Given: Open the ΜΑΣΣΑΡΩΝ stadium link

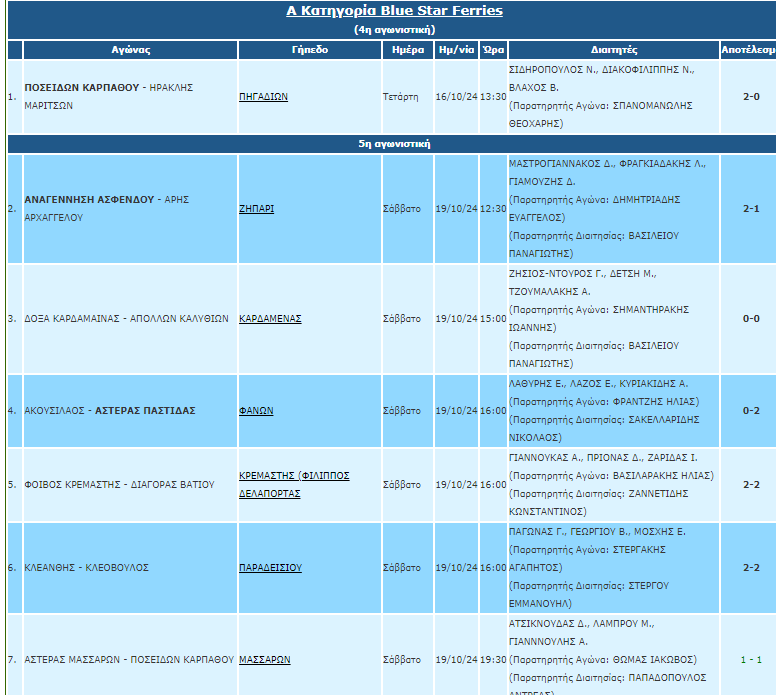Looking at the screenshot, I should (x=265, y=659).
